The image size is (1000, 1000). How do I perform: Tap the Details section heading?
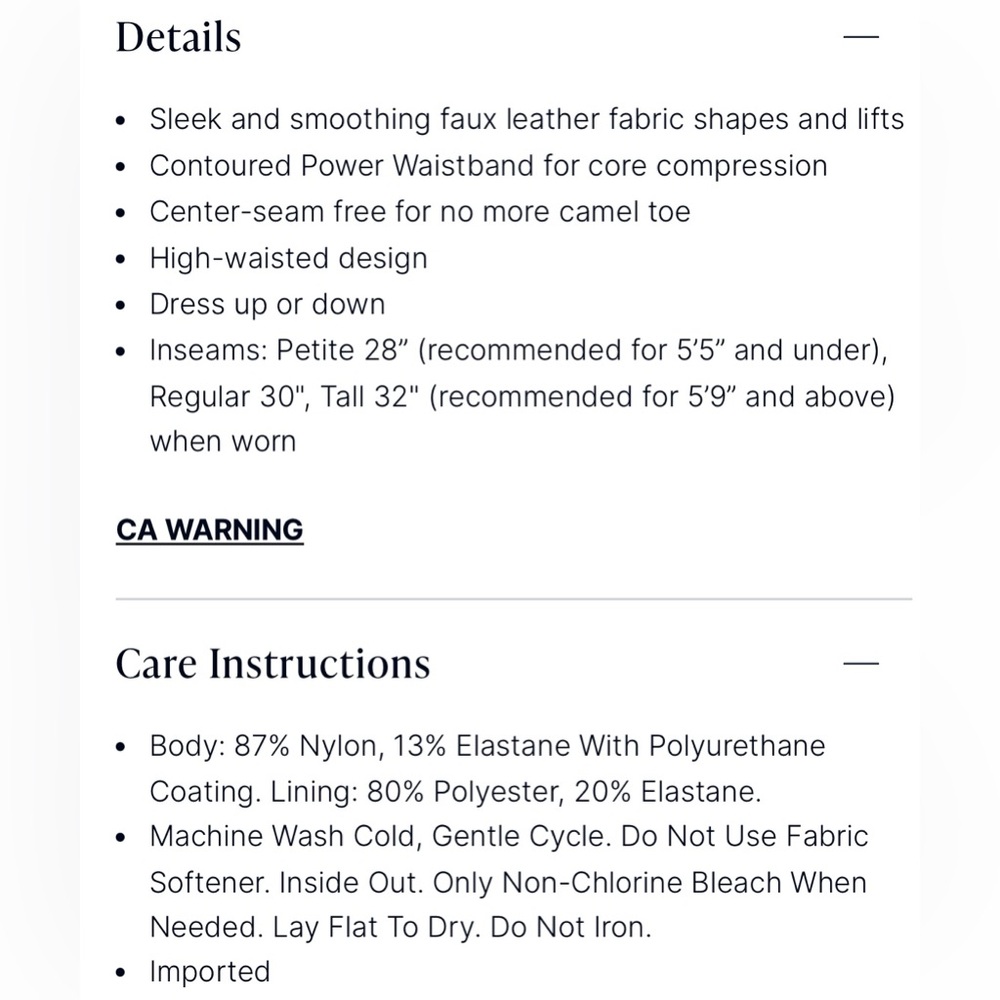click(x=179, y=37)
